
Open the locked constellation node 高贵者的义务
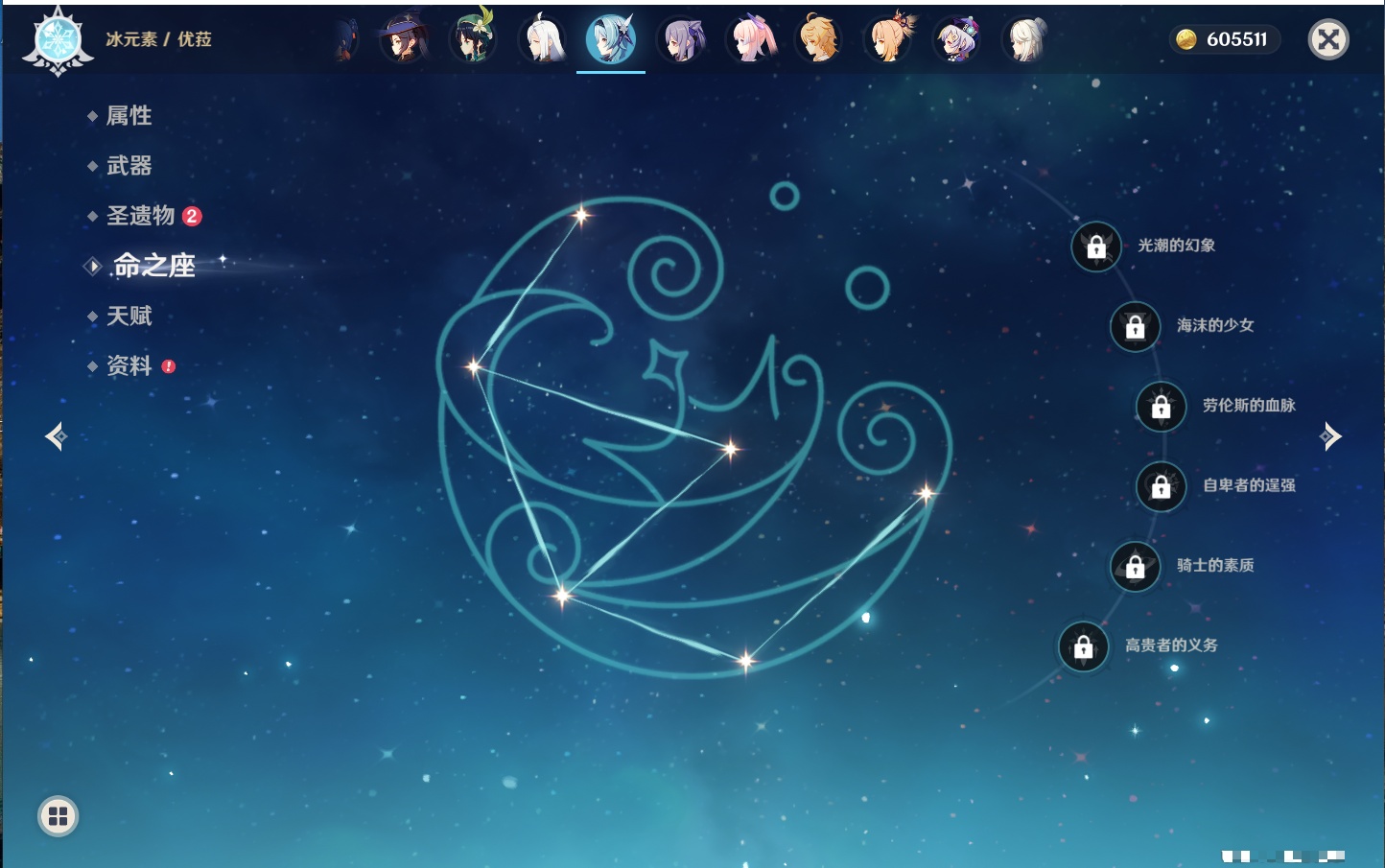pyautogui.click(x=1084, y=646)
